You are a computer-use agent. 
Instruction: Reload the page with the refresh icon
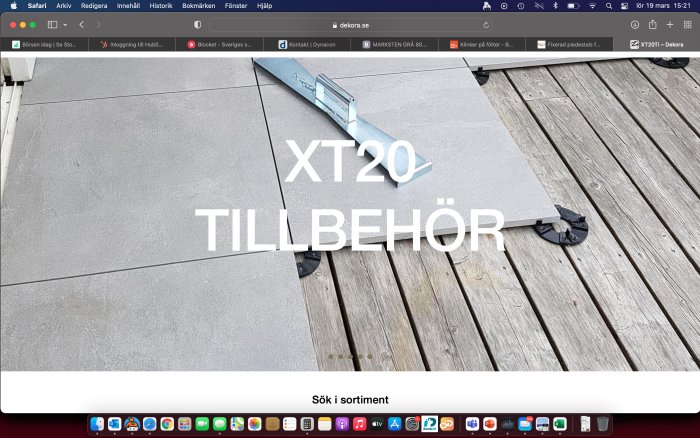tap(486, 25)
